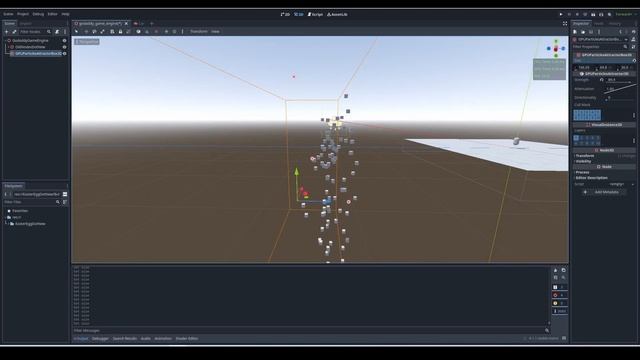
Task: Open the renderer dropdown in top-right
Action: (626, 14)
